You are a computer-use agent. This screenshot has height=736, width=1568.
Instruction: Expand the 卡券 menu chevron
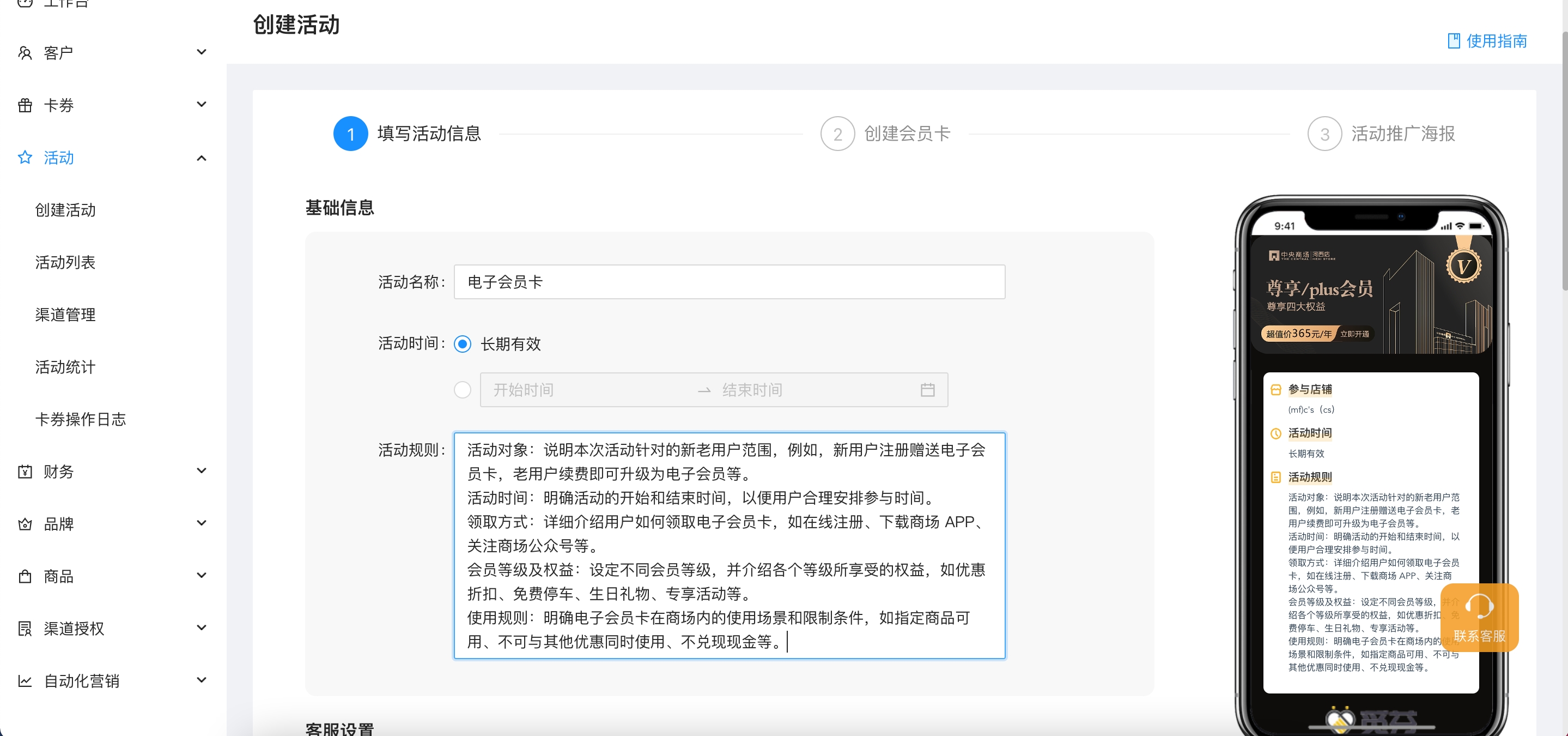pyautogui.click(x=202, y=105)
